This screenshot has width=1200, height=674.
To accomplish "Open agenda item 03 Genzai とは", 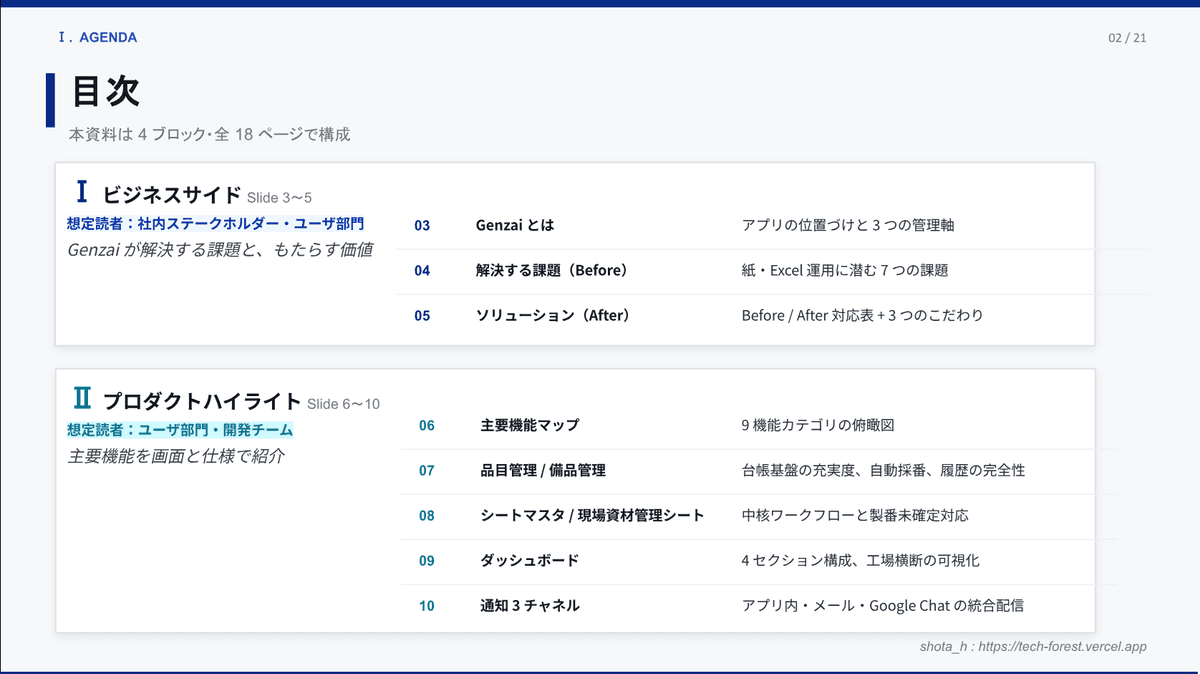I will pos(514,225).
